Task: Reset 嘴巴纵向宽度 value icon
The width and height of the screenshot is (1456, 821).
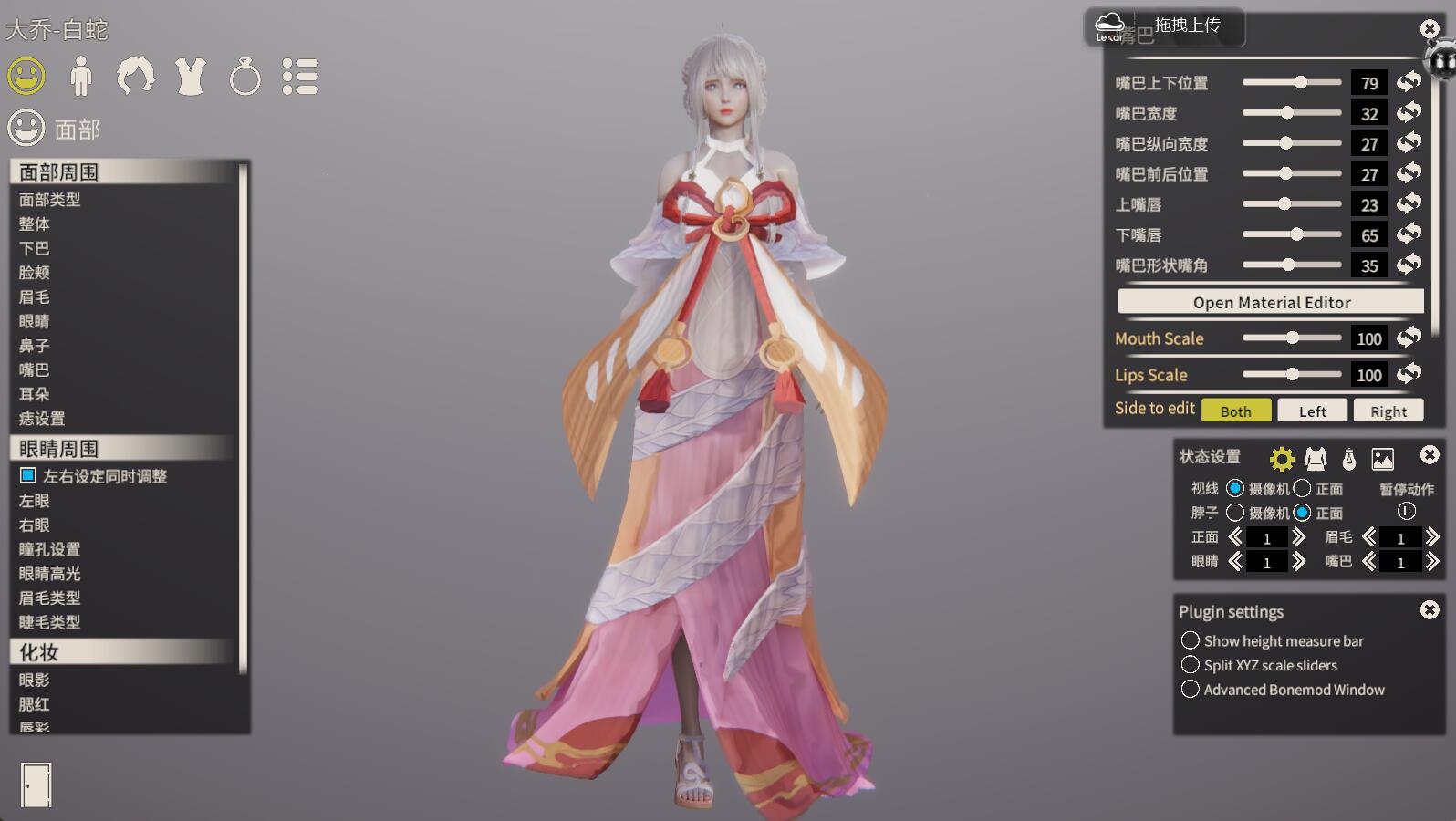Action: (1409, 143)
